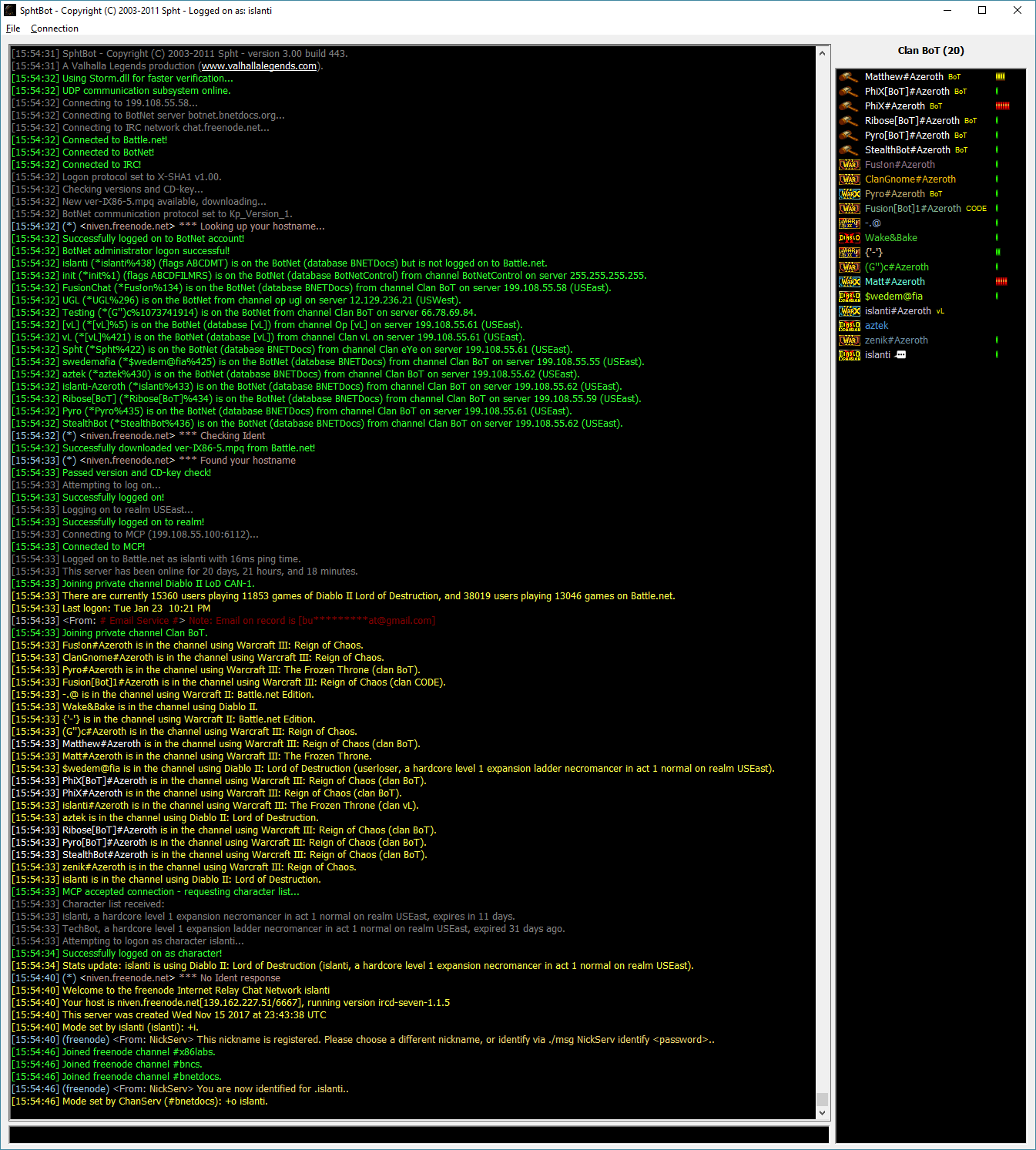Click the chat message input field
This screenshot has height=1150, width=1036.
(419, 1135)
